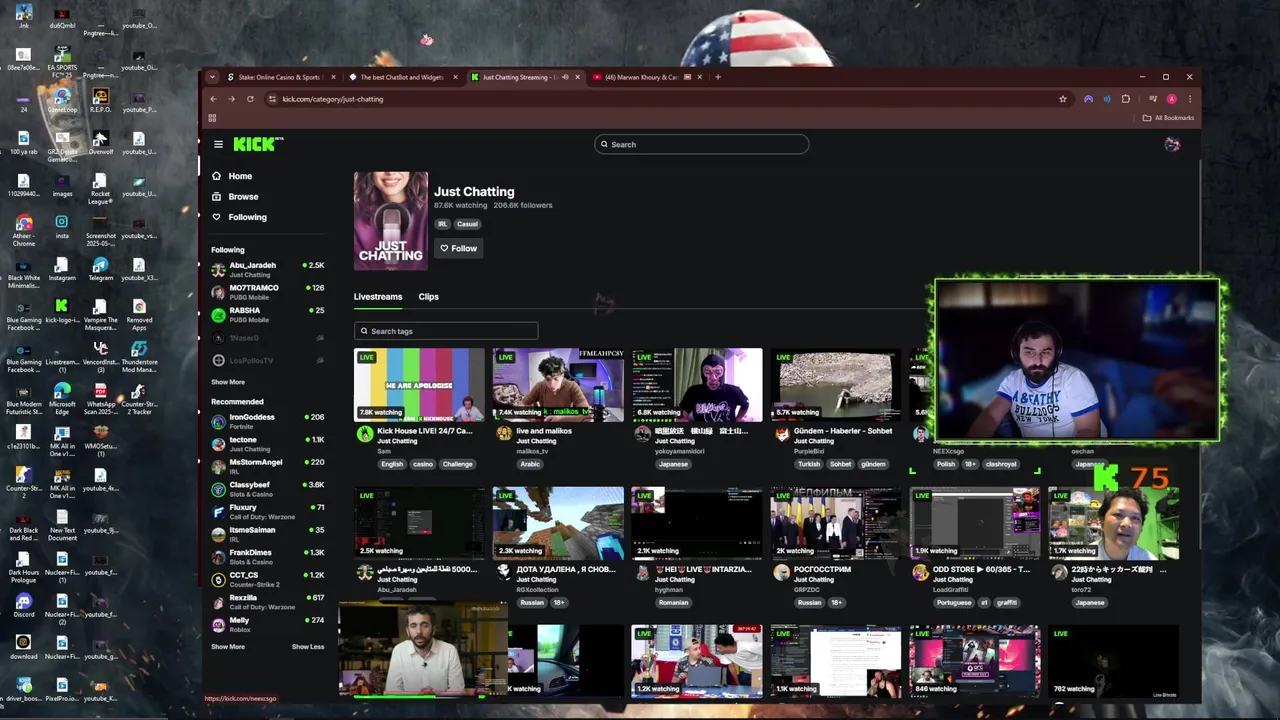Open РОСГОССТРИМ stream thumbnail
1280x720 pixels.
[x=836, y=523]
